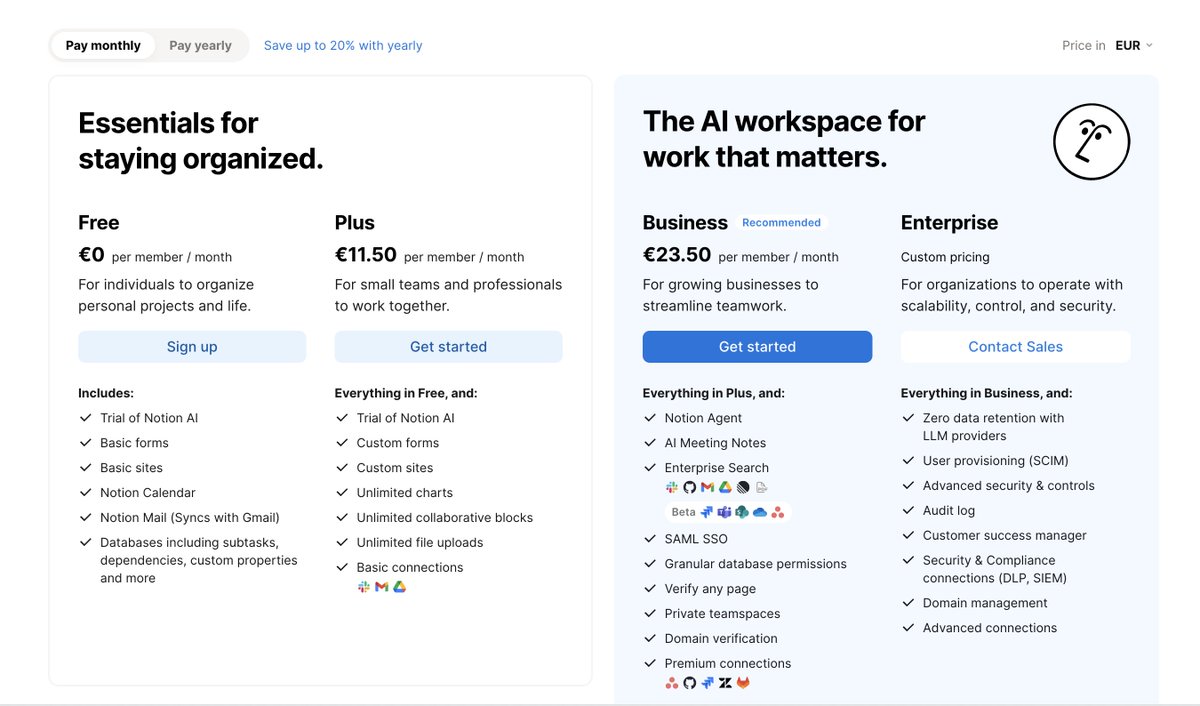
Task: Click Notion Mail (Syncs with Gmail) feature
Action: pos(190,517)
